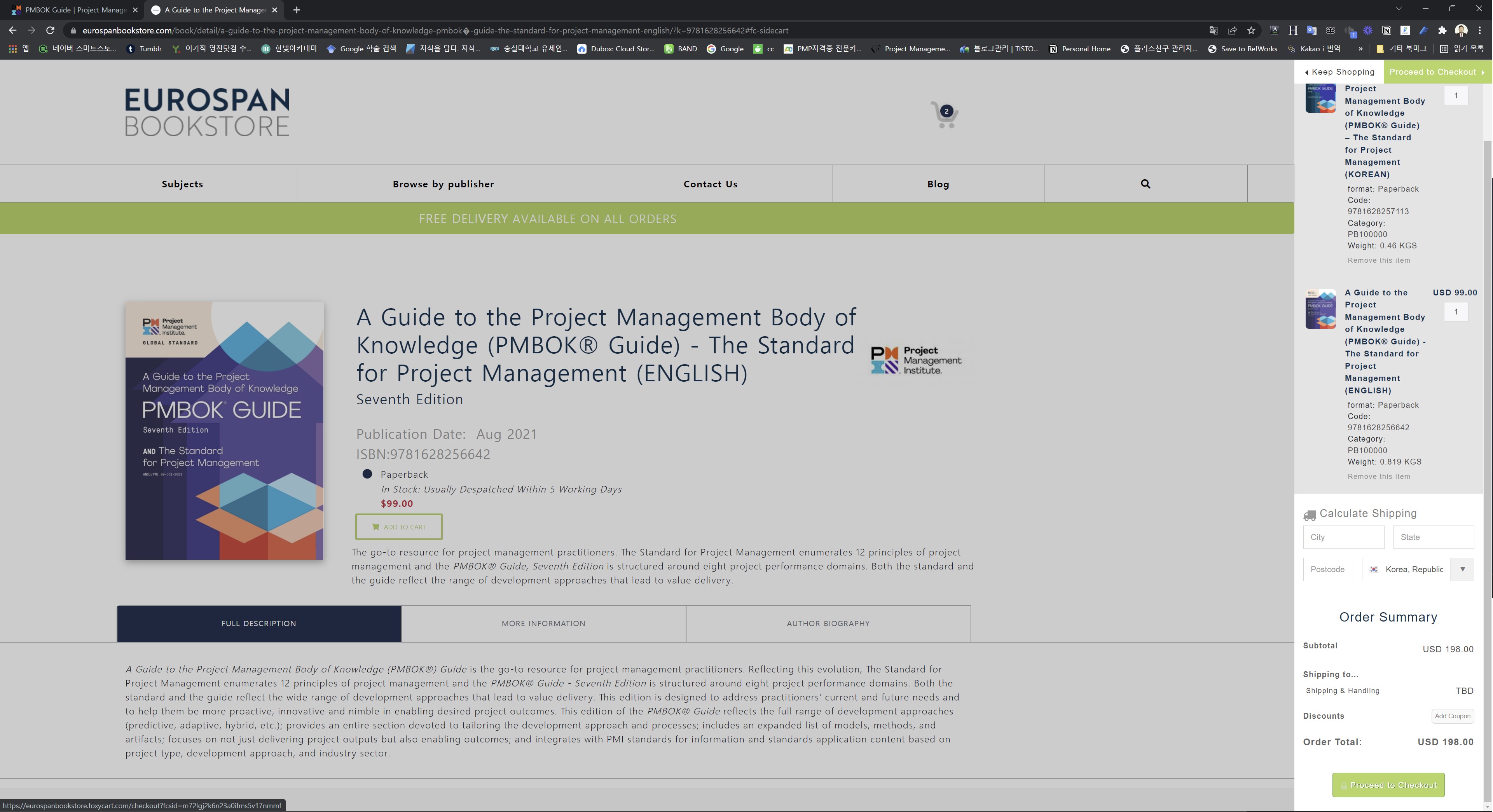Click the PMBOK Guide book cover image
Screen dimensions: 1493x812
click(224, 430)
